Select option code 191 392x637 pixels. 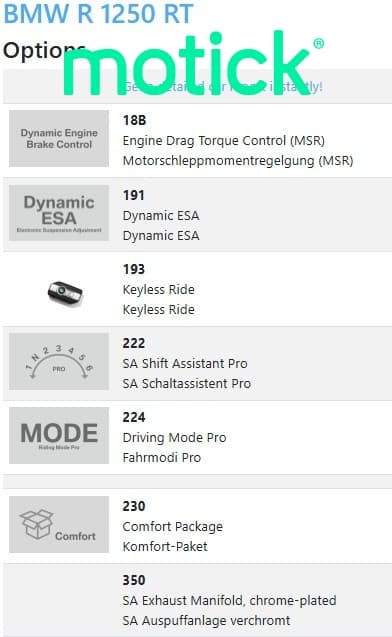(134, 195)
